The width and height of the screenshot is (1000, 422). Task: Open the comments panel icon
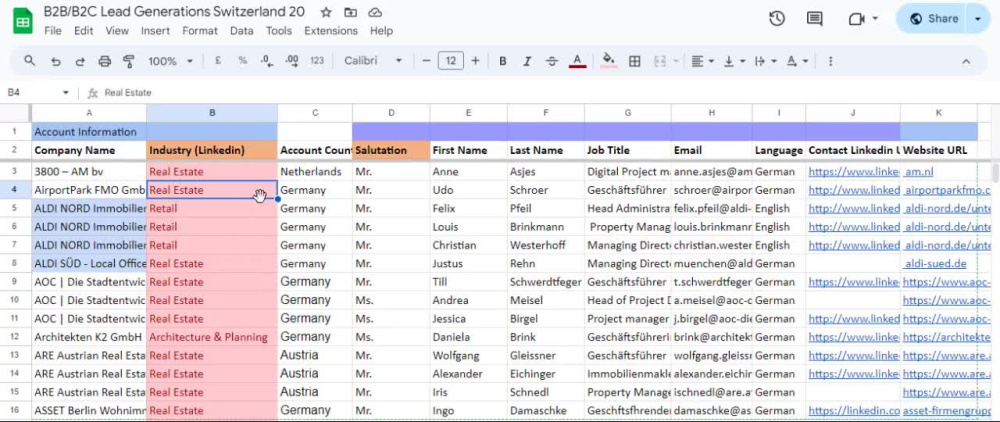[814, 18]
